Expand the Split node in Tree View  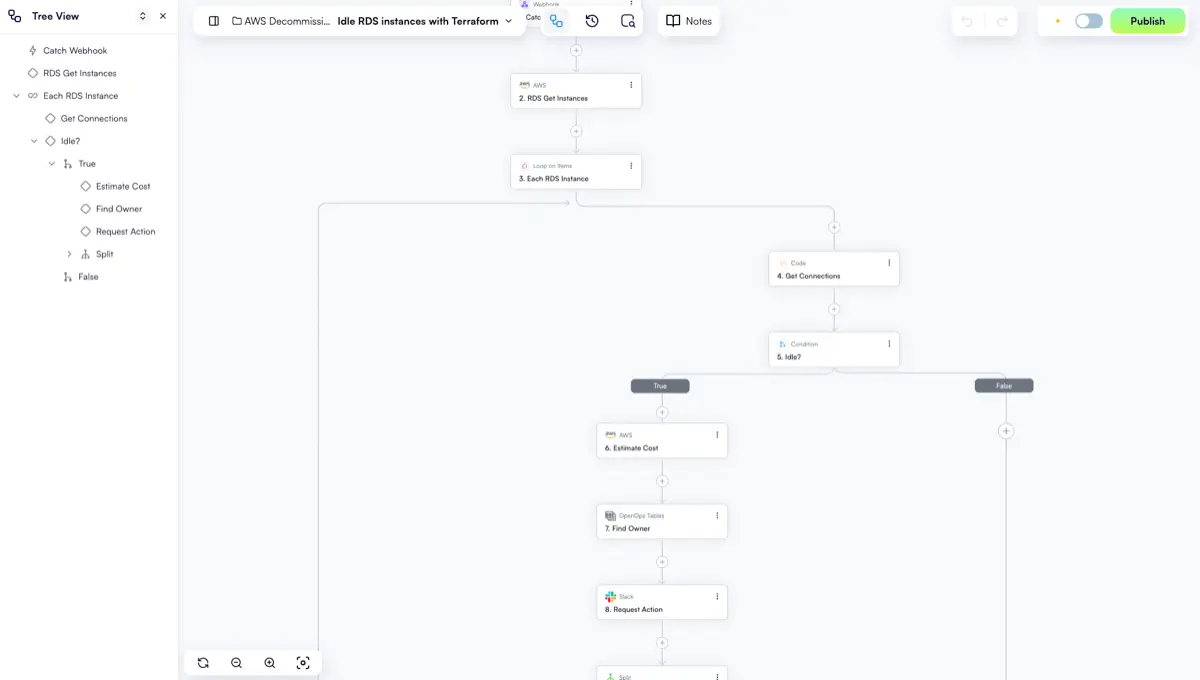click(68, 253)
